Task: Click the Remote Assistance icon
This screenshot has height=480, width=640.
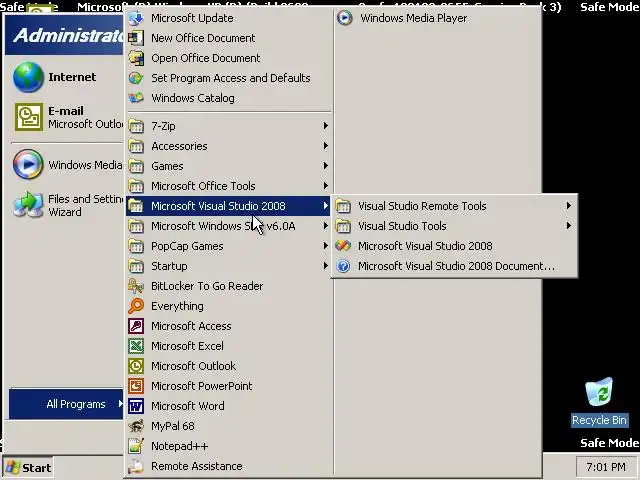Action: pyautogui.click(x=136, y=466)
